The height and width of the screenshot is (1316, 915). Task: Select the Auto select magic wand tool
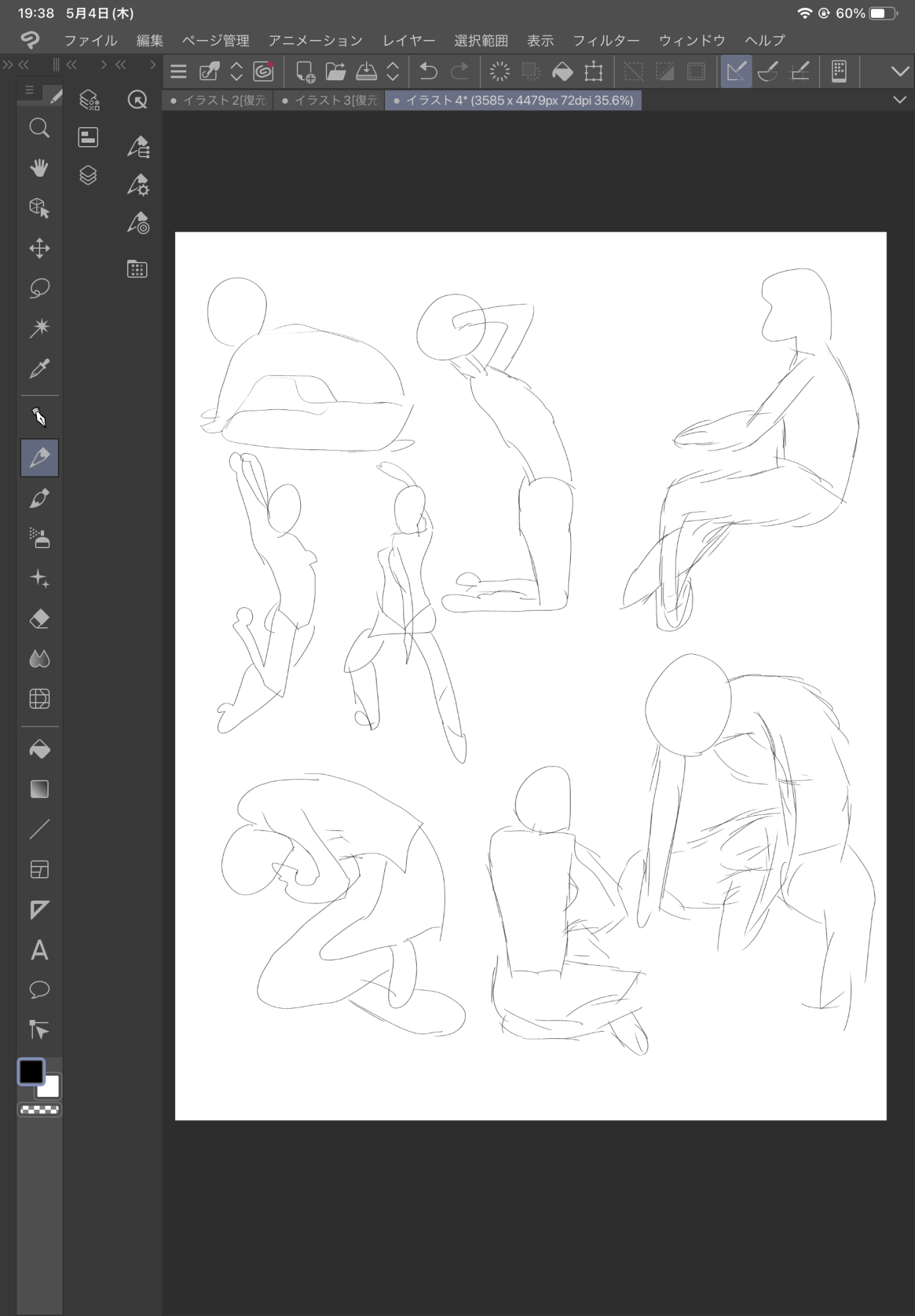tap(39, 328)
